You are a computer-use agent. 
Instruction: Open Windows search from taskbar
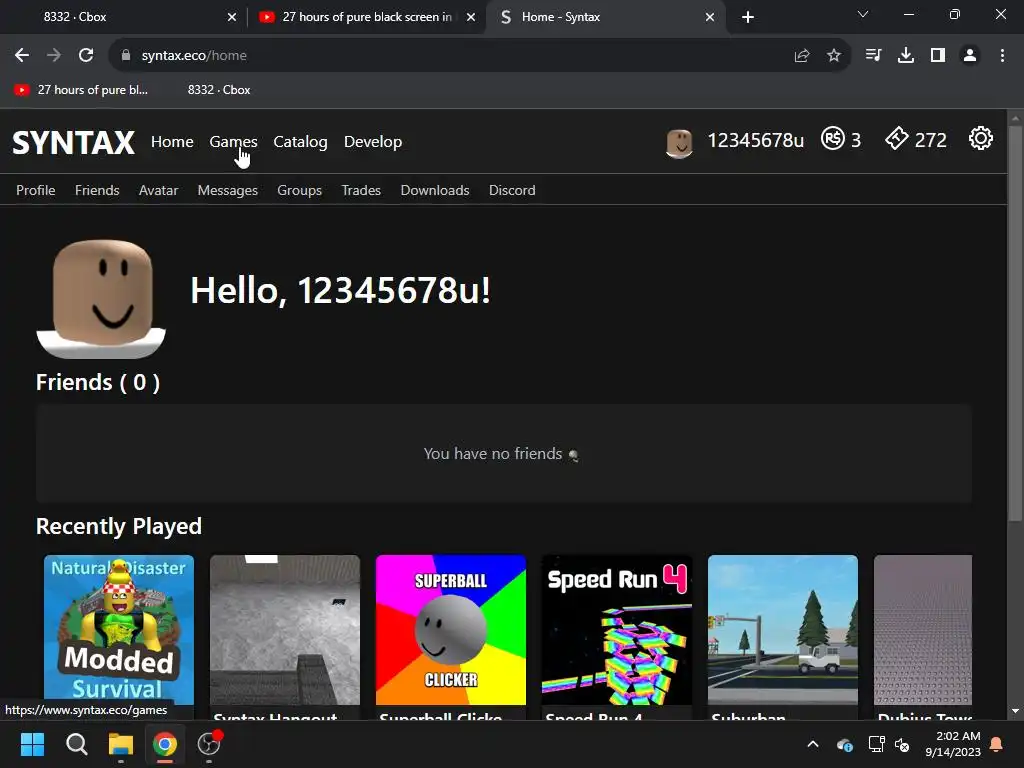coord(77,744)
